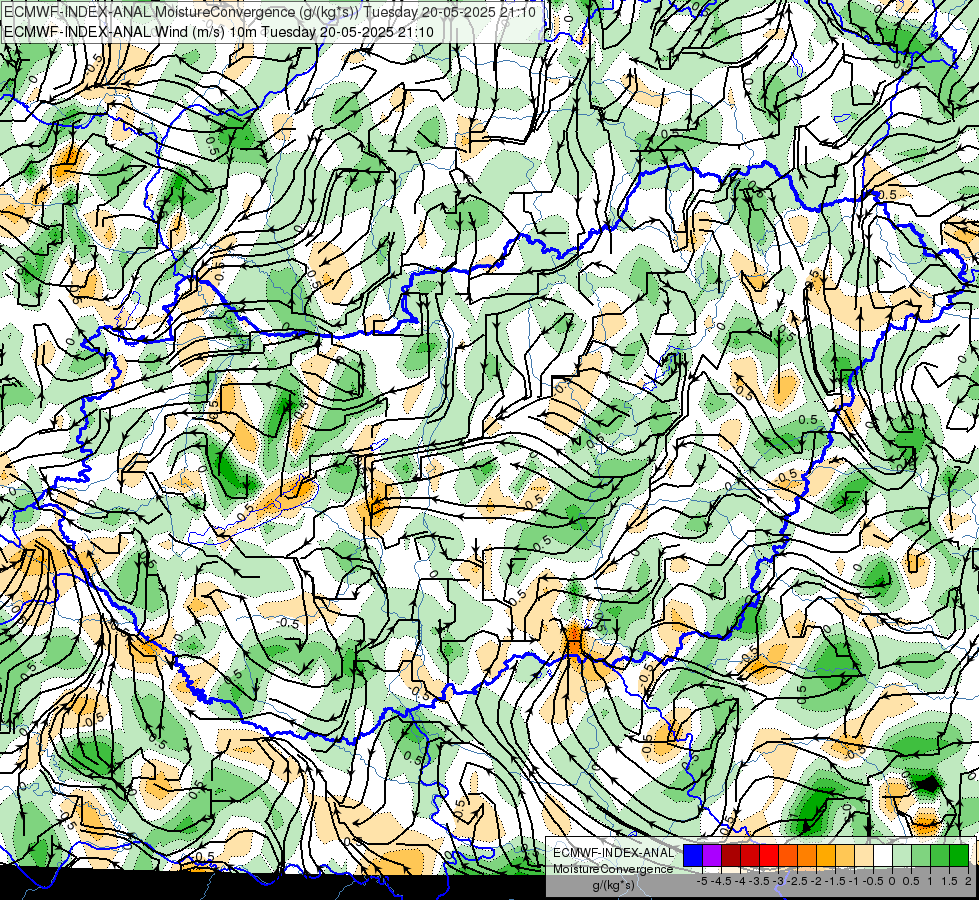Select the light green swatch between 0.5 and 1
Image resolution: width=979 pixels, height=900 pixels.
point(922,855)
